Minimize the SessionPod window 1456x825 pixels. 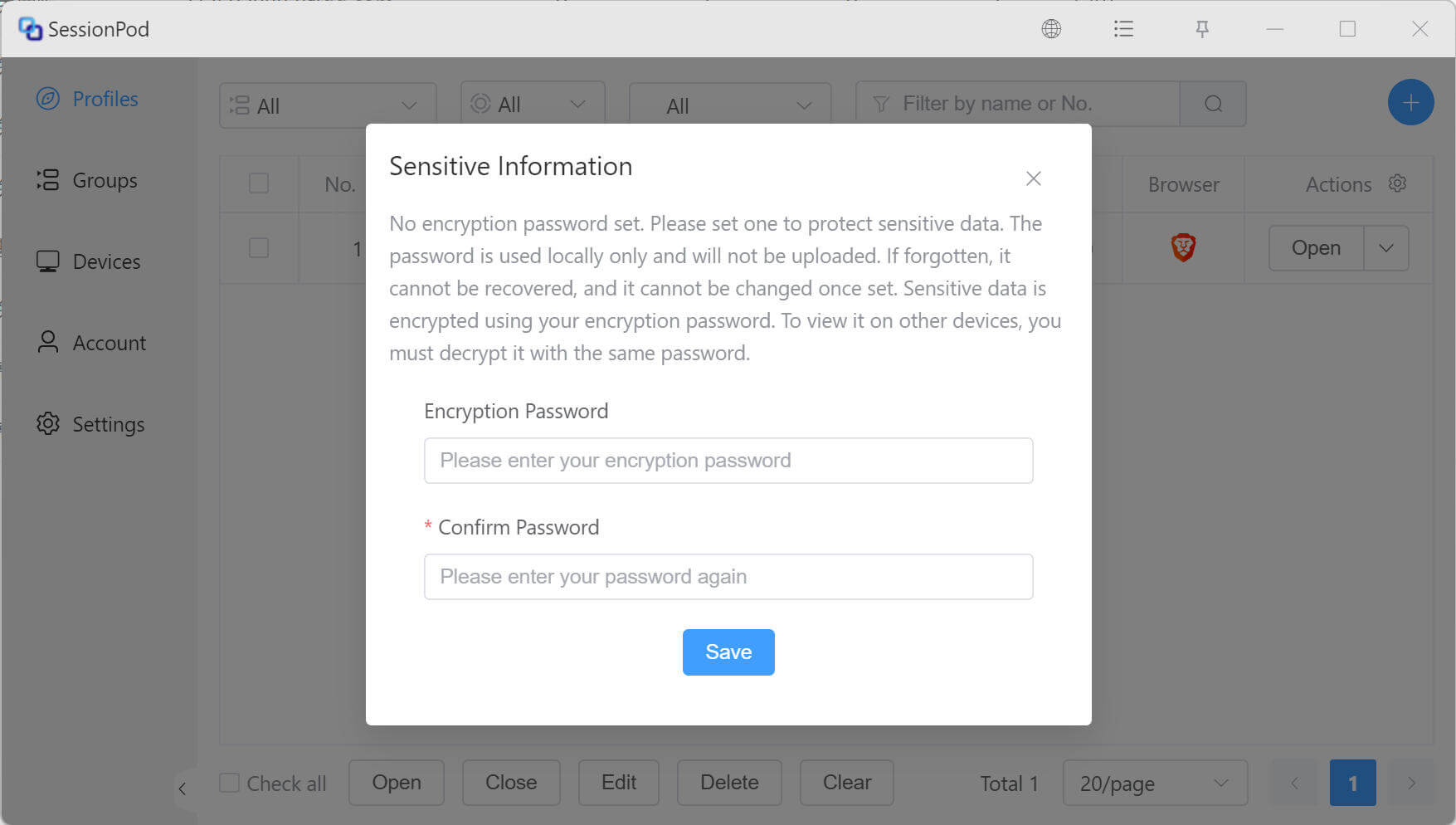coord(1275,29)
